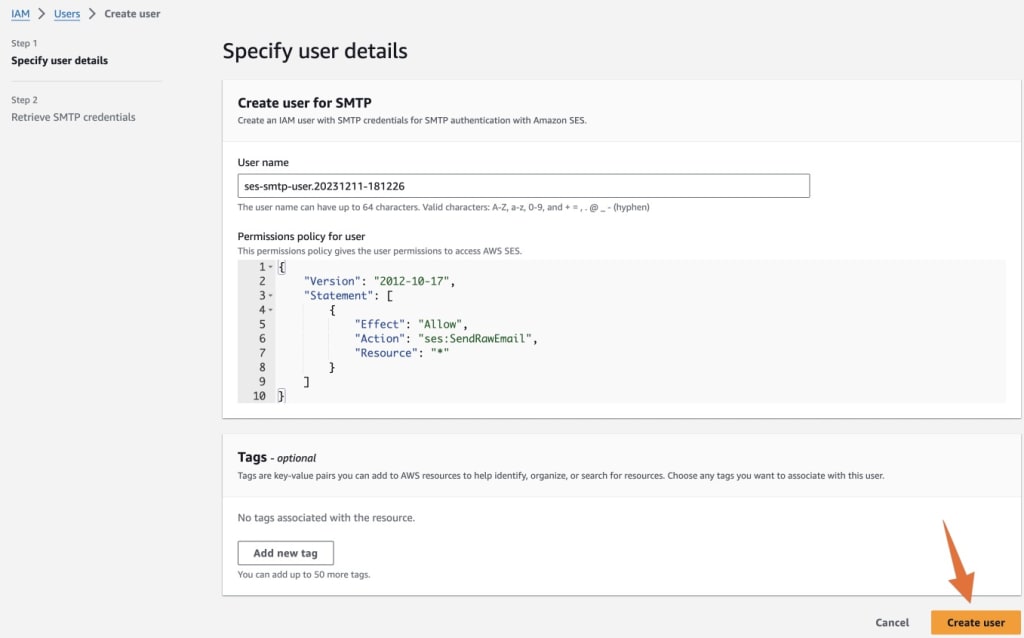Cancel the user creation

891,622
